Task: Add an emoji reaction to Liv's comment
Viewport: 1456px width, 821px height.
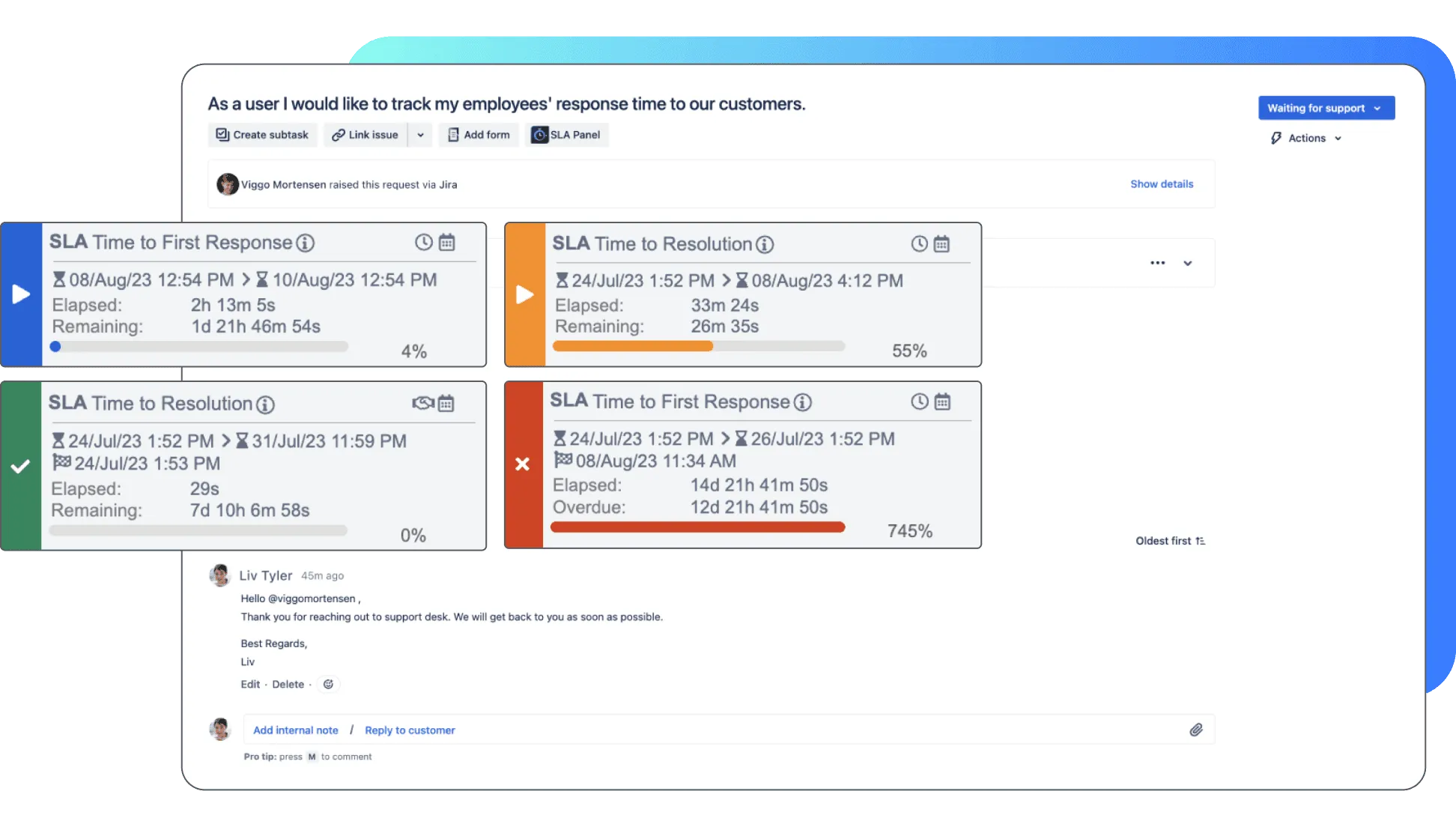Action: [x=328, y=684]
